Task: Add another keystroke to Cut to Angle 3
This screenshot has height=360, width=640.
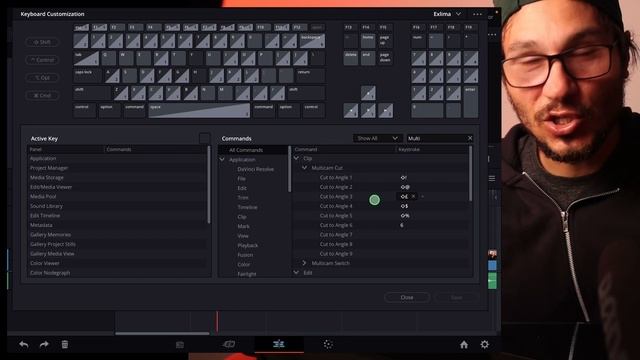Action: tap(422, 196)
